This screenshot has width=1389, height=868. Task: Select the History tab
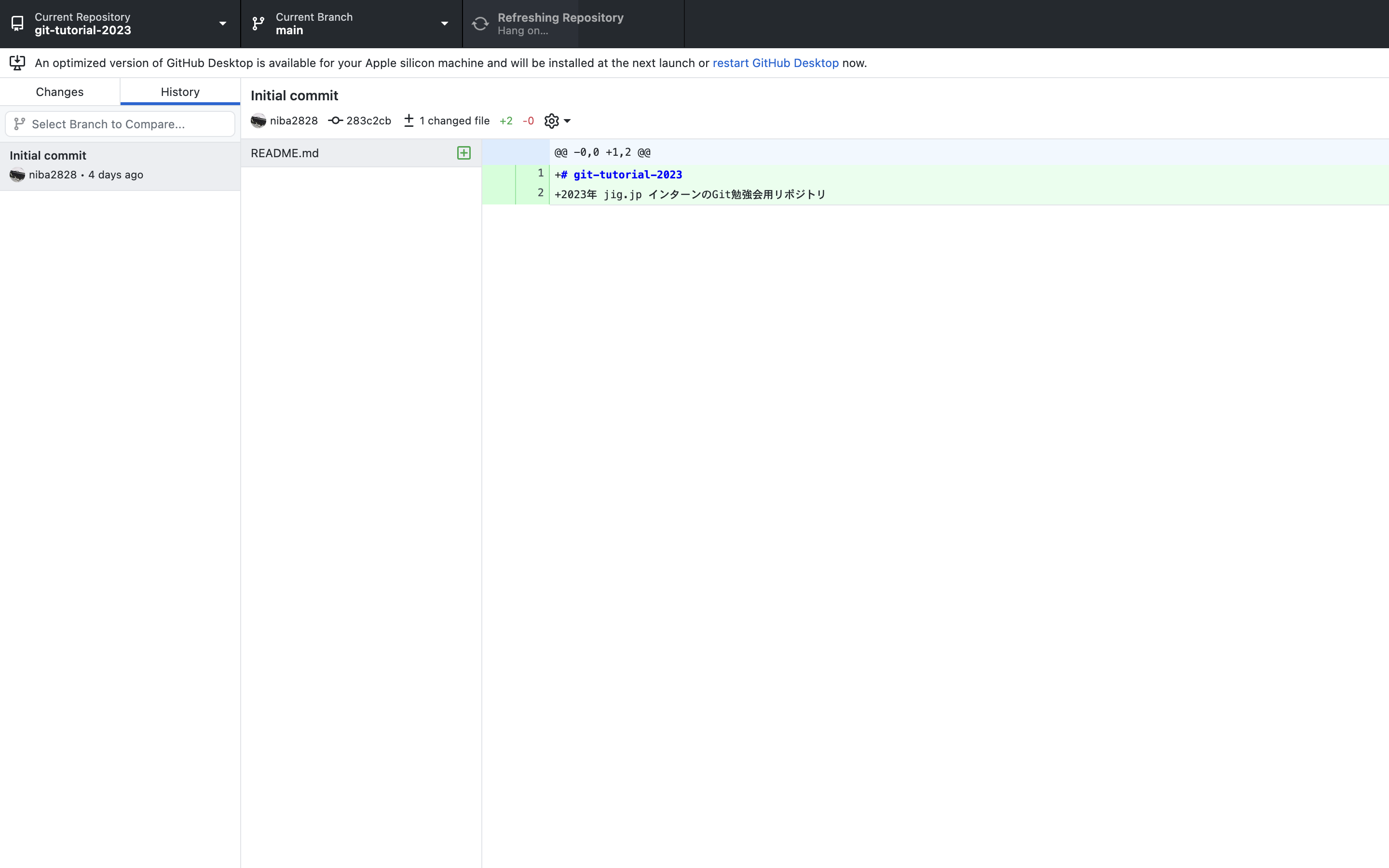click(179, 92)
